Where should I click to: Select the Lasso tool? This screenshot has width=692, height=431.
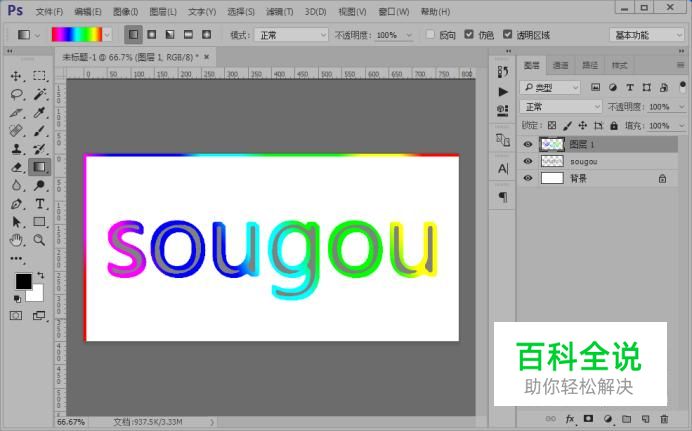(x=16, y=94)
